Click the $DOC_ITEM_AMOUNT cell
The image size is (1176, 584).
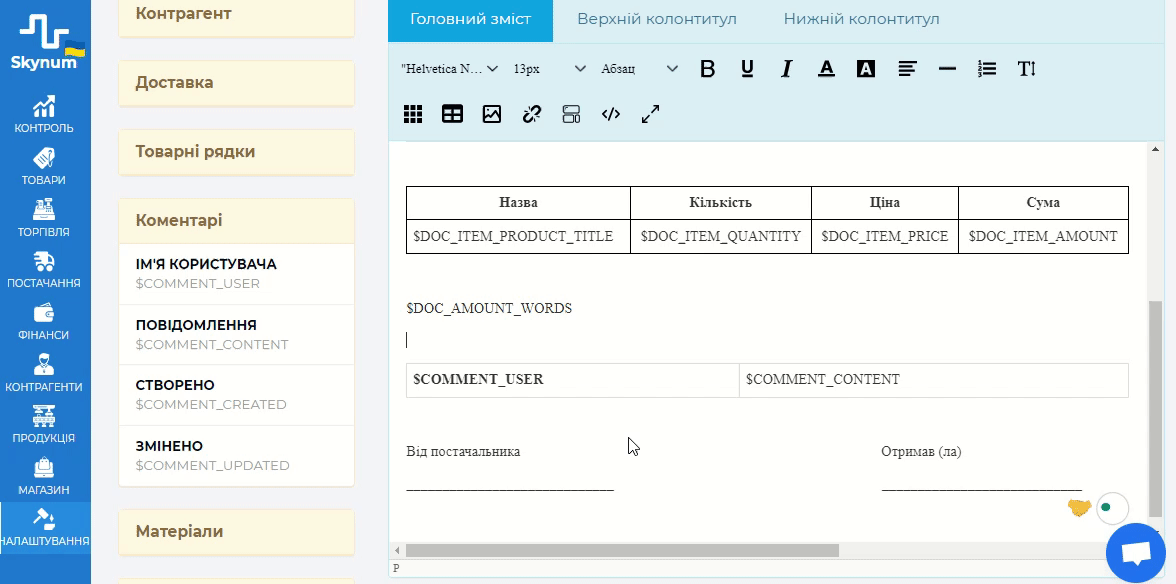point(1043,236)
